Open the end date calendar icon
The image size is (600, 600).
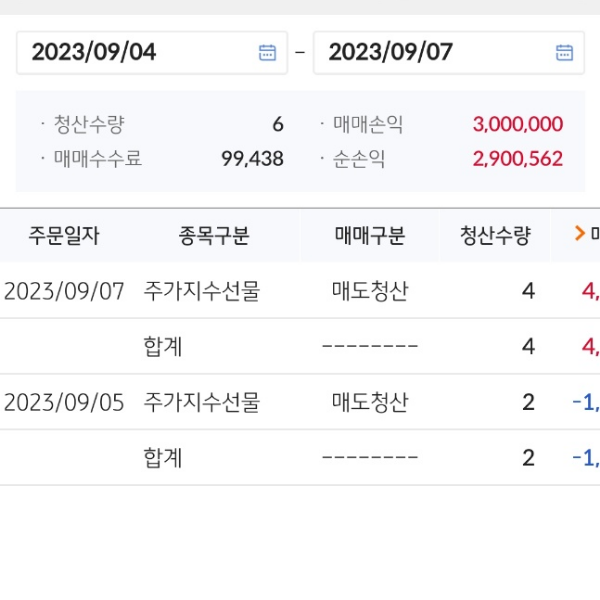564,53
